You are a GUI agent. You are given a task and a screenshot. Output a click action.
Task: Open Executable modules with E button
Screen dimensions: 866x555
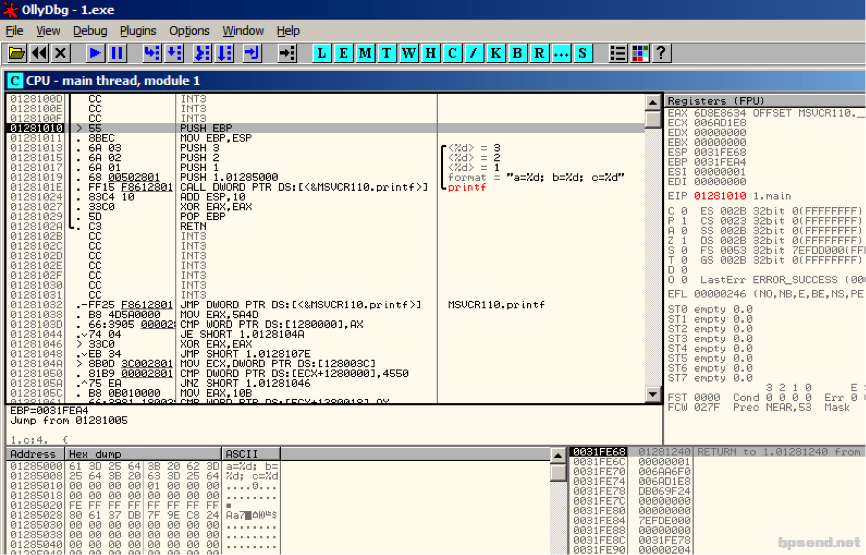click(344, 54)
